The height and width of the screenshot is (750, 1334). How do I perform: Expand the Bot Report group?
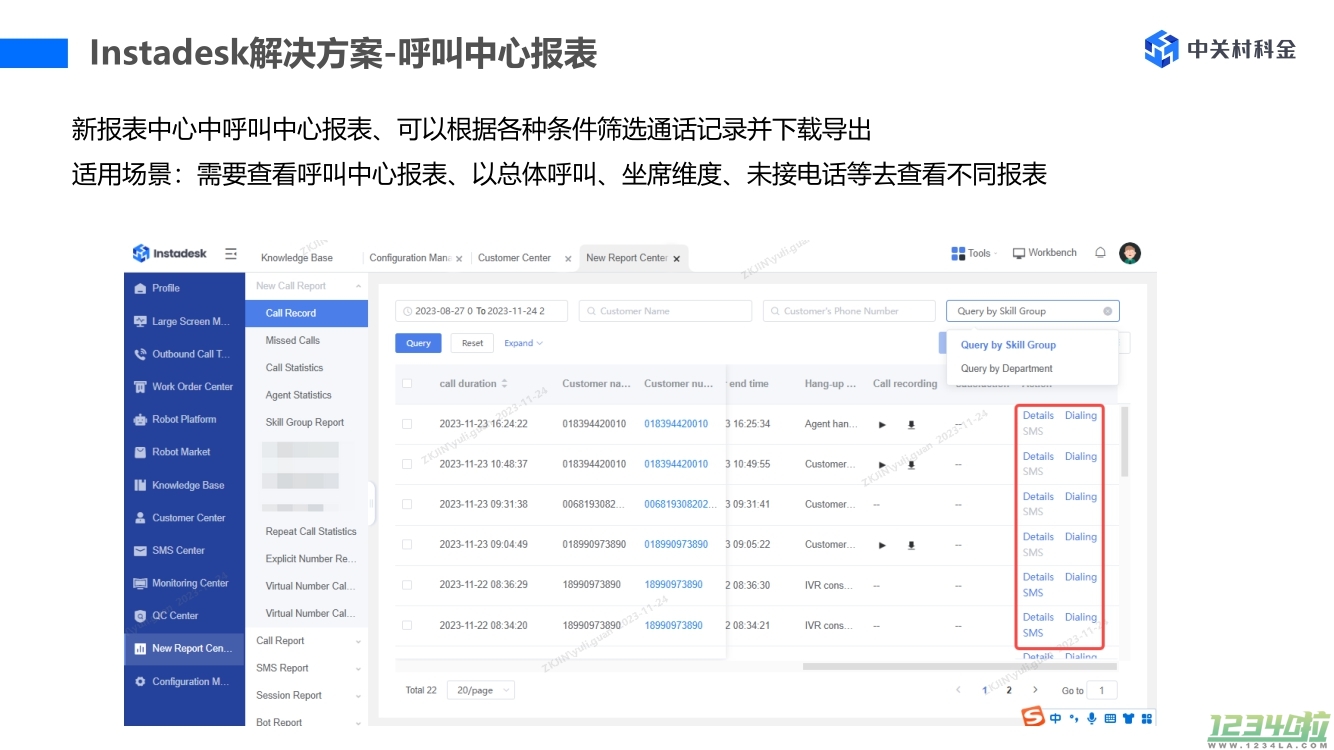(x=307, y=722)
